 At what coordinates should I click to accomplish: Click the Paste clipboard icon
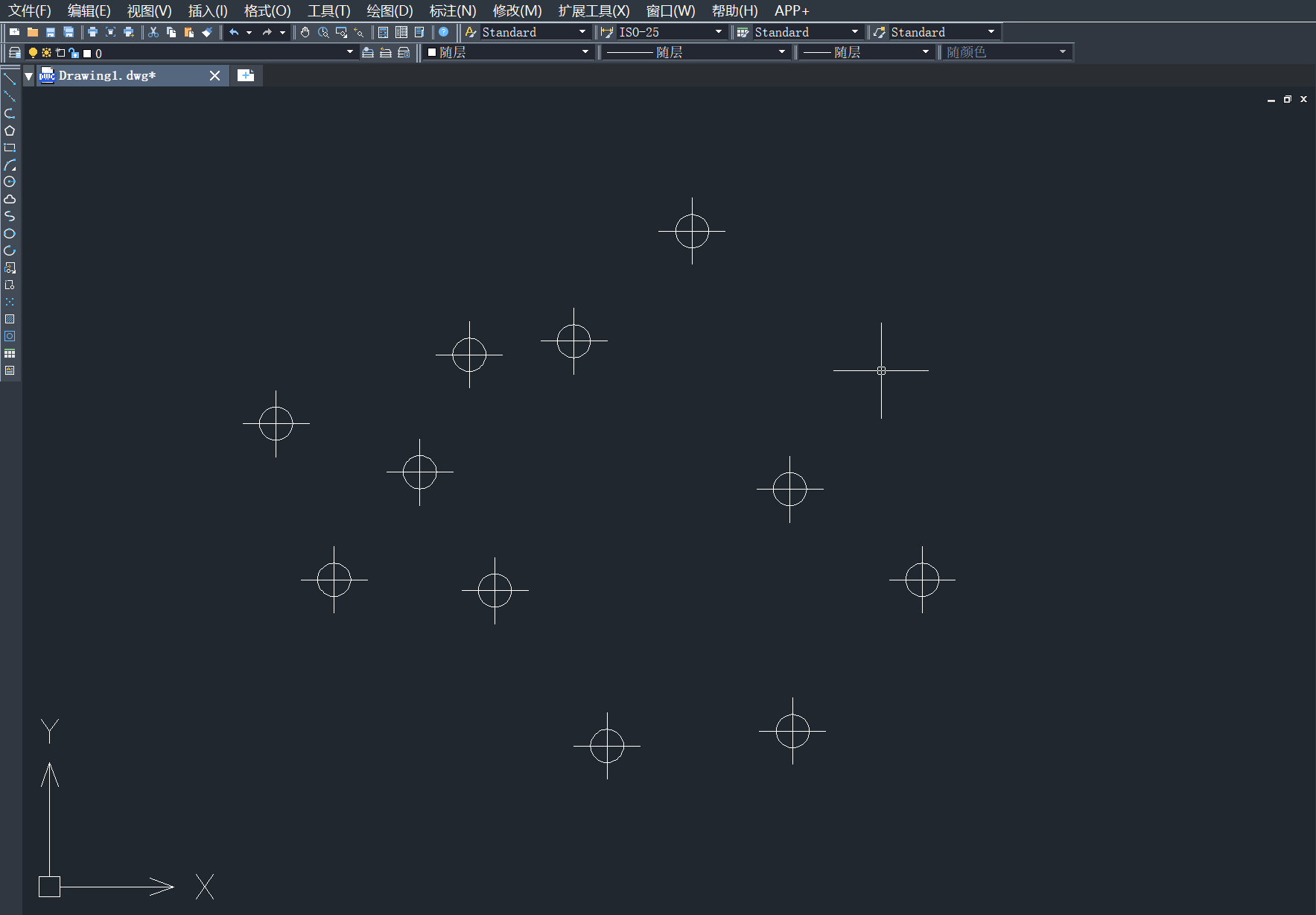coord(189,32)
